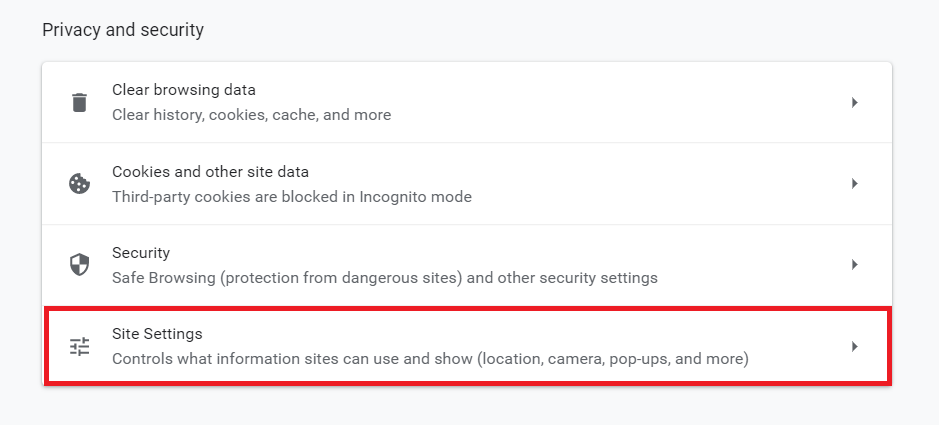Click the Privacy and security heading
Image resolution: width=939 pixels, height=425 pixels.
(x=123, y=30)
